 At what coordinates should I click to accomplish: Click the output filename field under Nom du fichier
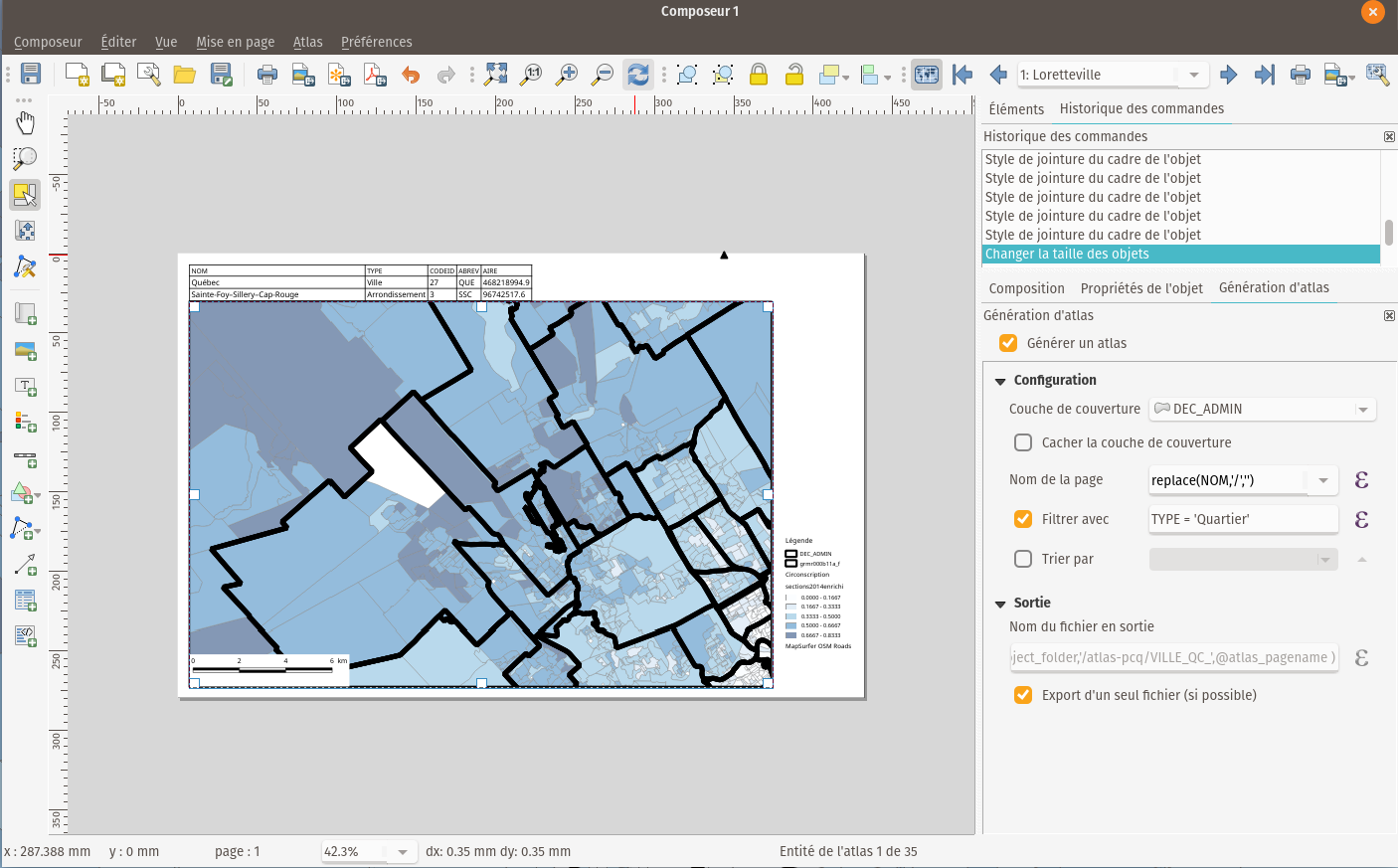click(1173, 657)
